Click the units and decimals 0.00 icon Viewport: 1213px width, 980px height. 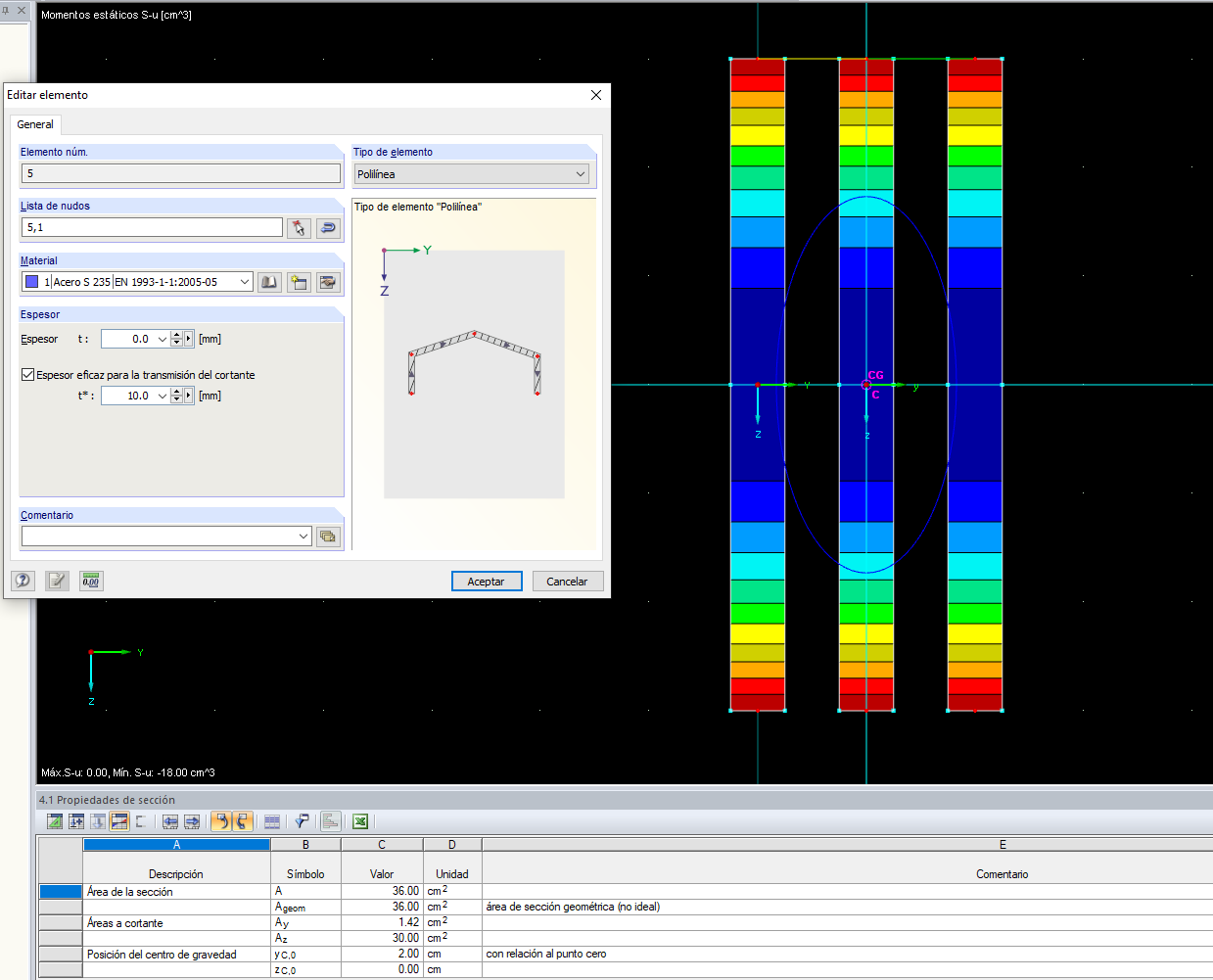pyautogui.click(x=91, y=581)
